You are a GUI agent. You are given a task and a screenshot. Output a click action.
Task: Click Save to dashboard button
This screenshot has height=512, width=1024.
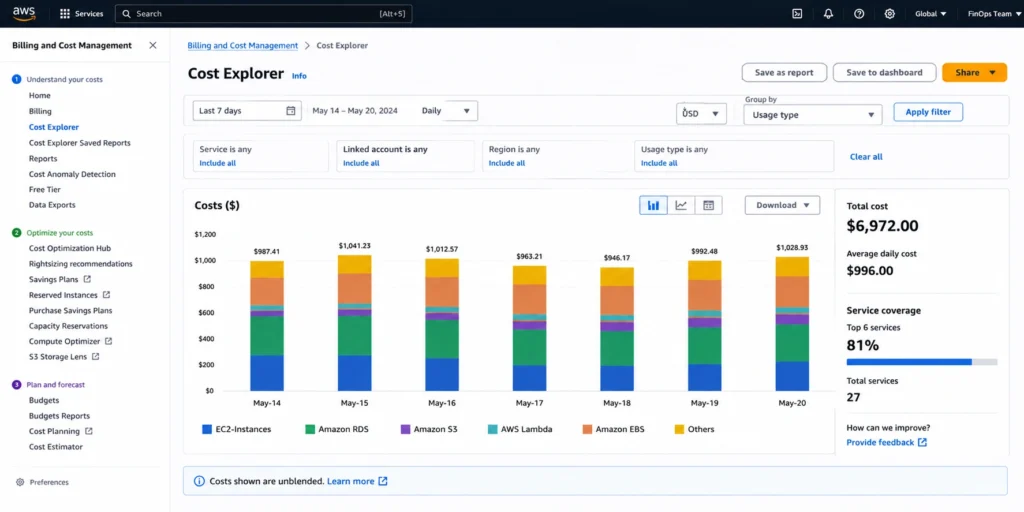884,72
